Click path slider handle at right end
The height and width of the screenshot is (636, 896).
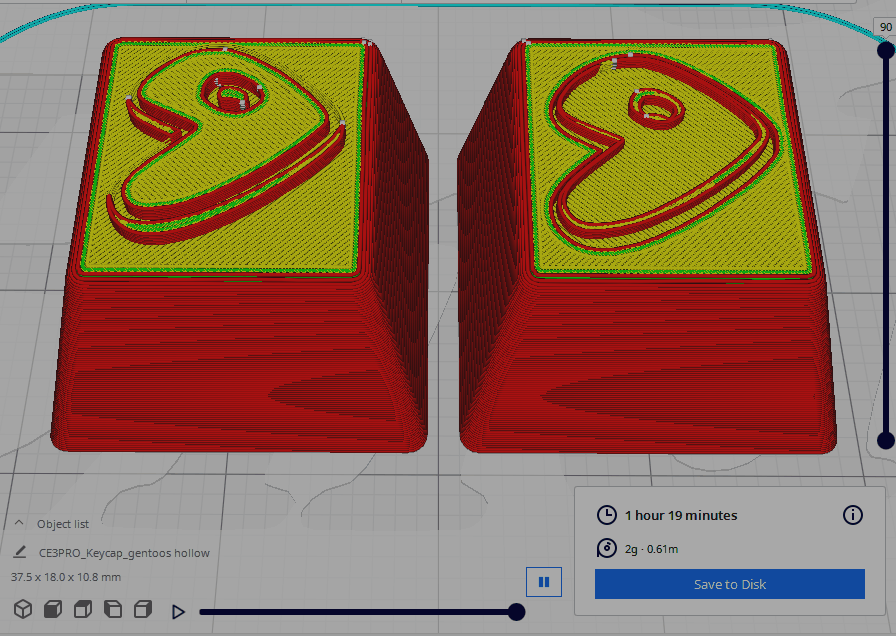516,612
